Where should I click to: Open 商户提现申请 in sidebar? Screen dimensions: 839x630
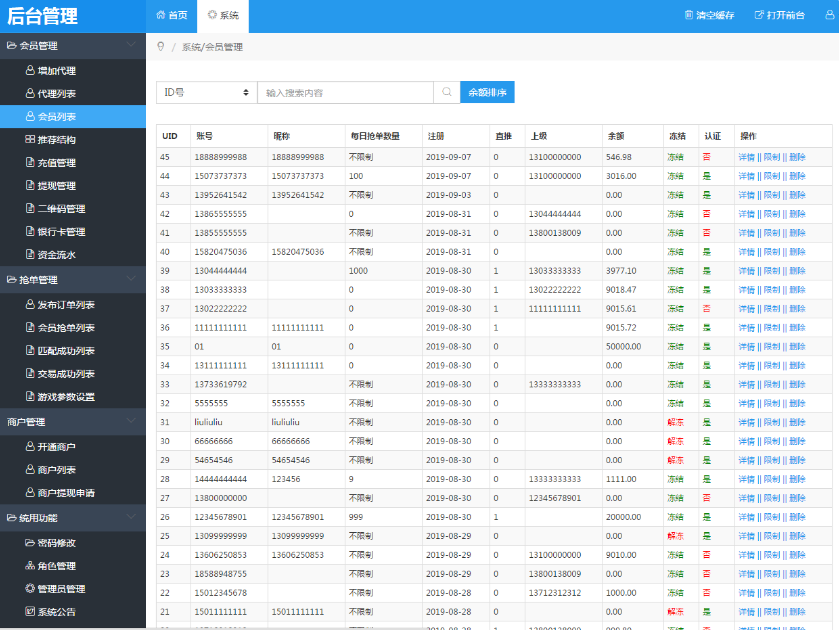73,492
